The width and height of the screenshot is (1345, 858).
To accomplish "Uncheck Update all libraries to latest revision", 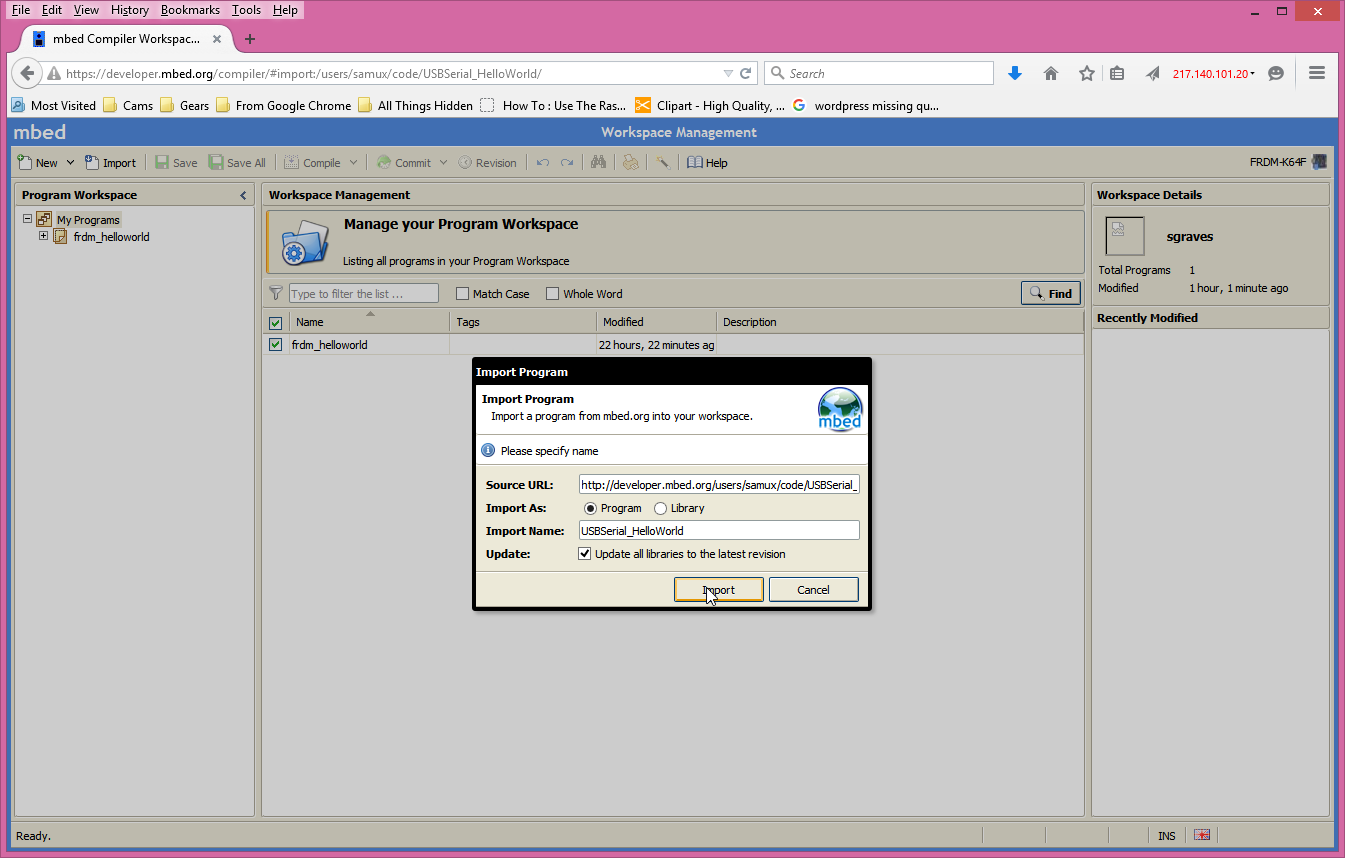I will [585, 553].
